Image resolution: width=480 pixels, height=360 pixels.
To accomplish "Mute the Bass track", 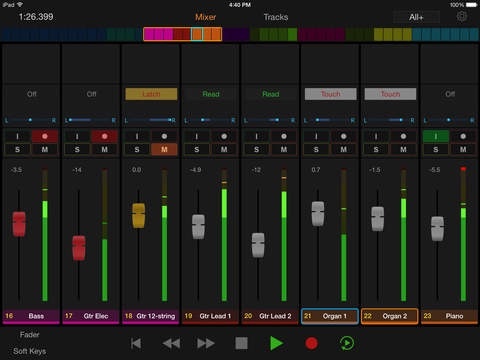I will point(45,149).
